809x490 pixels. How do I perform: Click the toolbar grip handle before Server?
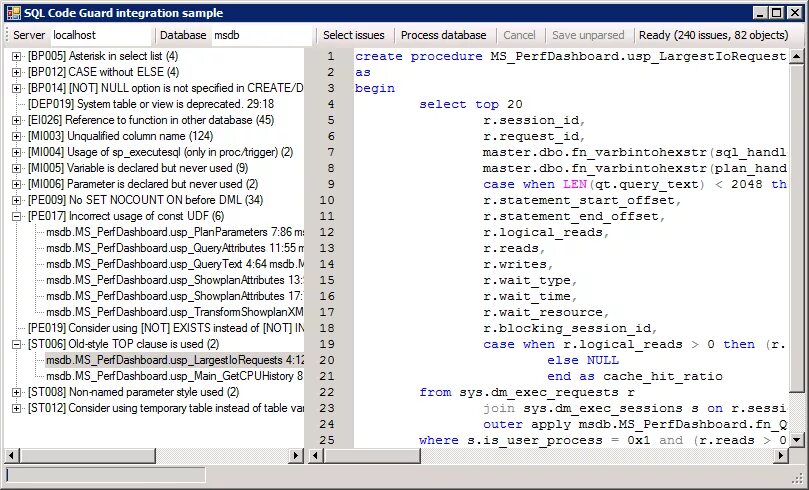(8, 35)
